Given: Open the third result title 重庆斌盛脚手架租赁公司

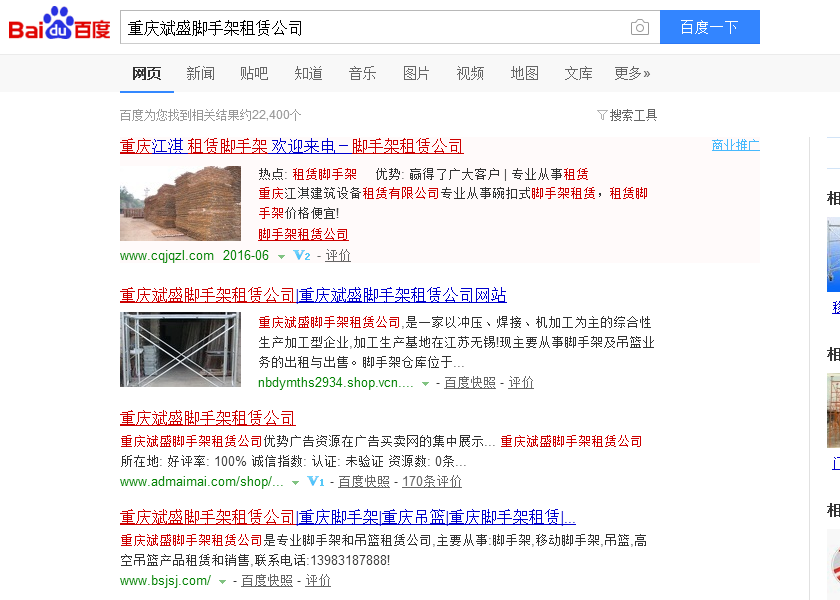Looking at the screenshot, I should [208, 418].
